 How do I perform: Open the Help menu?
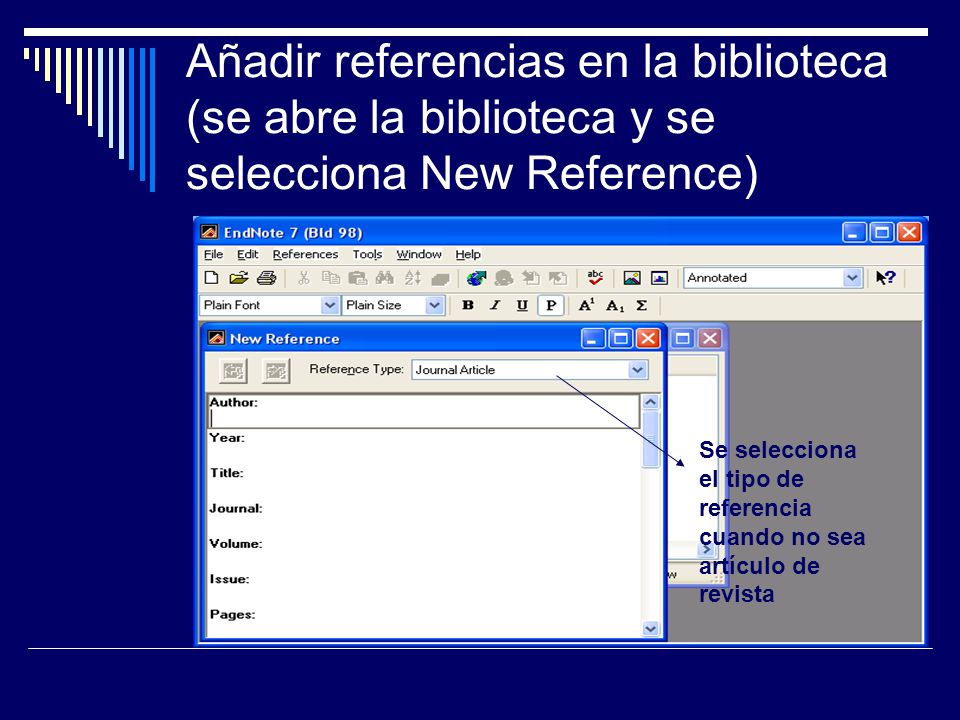(x=468, y=254)
